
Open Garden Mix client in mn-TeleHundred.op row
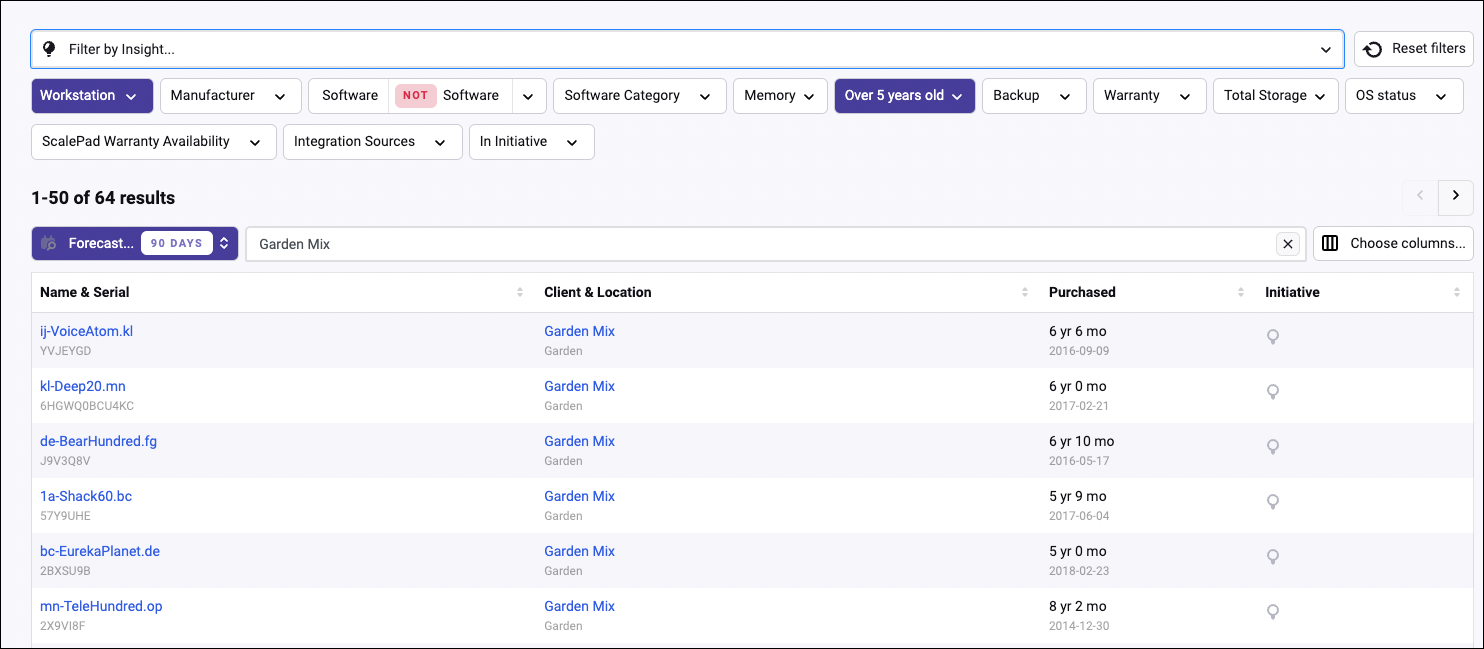click(579, 606)
